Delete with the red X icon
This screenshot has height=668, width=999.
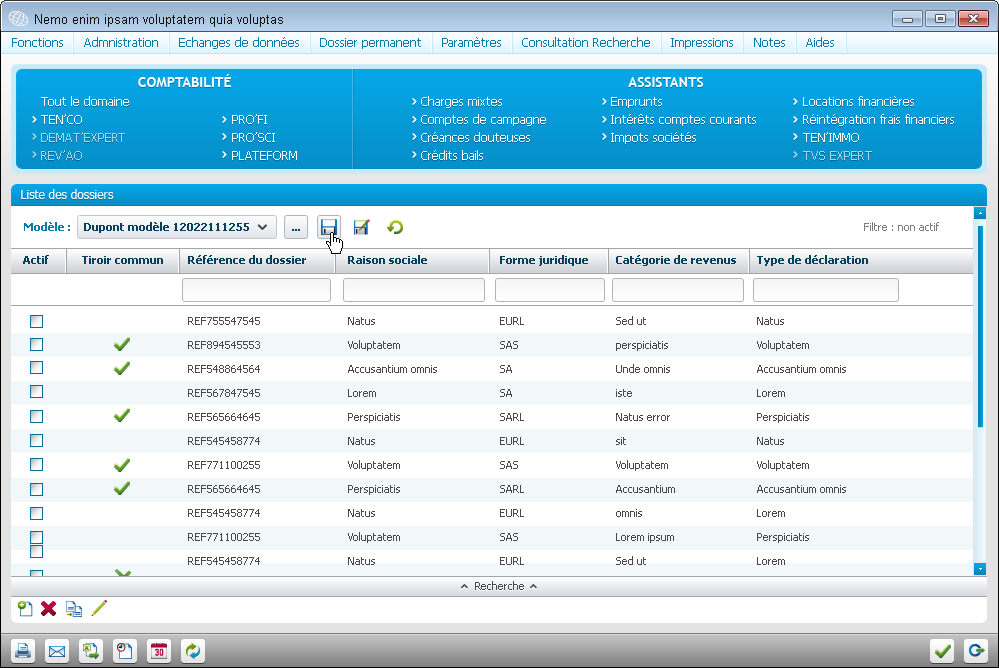[48, 608]
